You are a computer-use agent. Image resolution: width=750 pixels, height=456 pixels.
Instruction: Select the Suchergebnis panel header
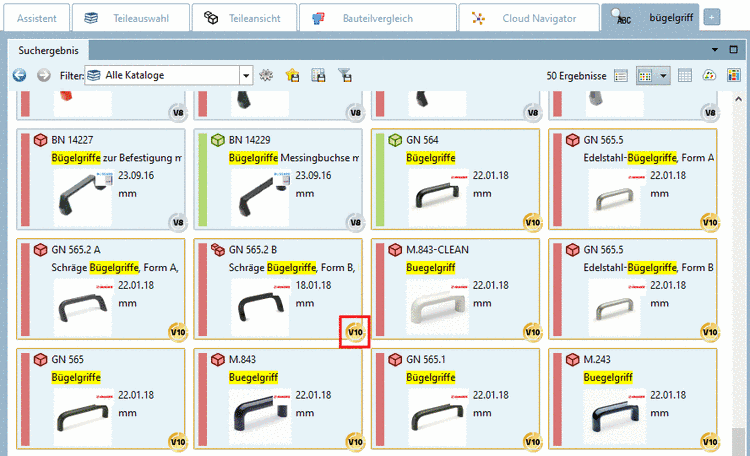point(48,50)
